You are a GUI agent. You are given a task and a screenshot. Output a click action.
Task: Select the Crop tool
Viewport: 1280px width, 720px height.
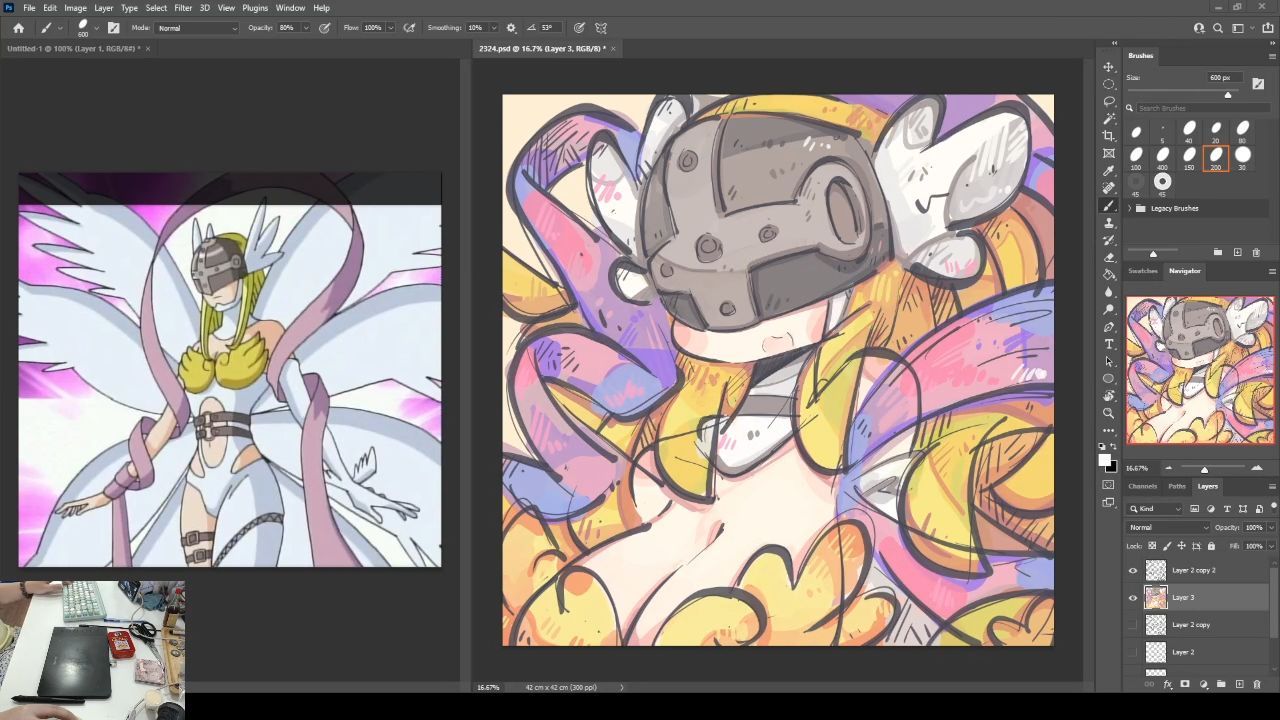click(1108, 136)
